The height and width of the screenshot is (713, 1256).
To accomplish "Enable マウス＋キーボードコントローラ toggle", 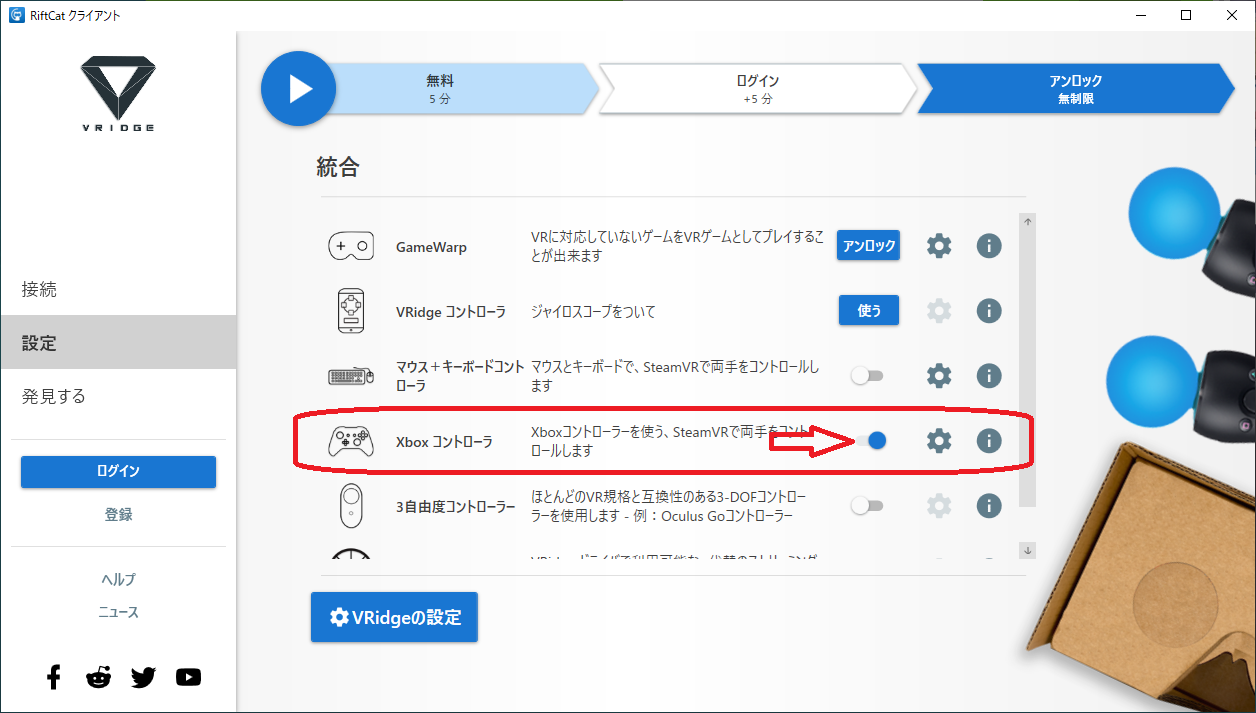I will (867, 376).
